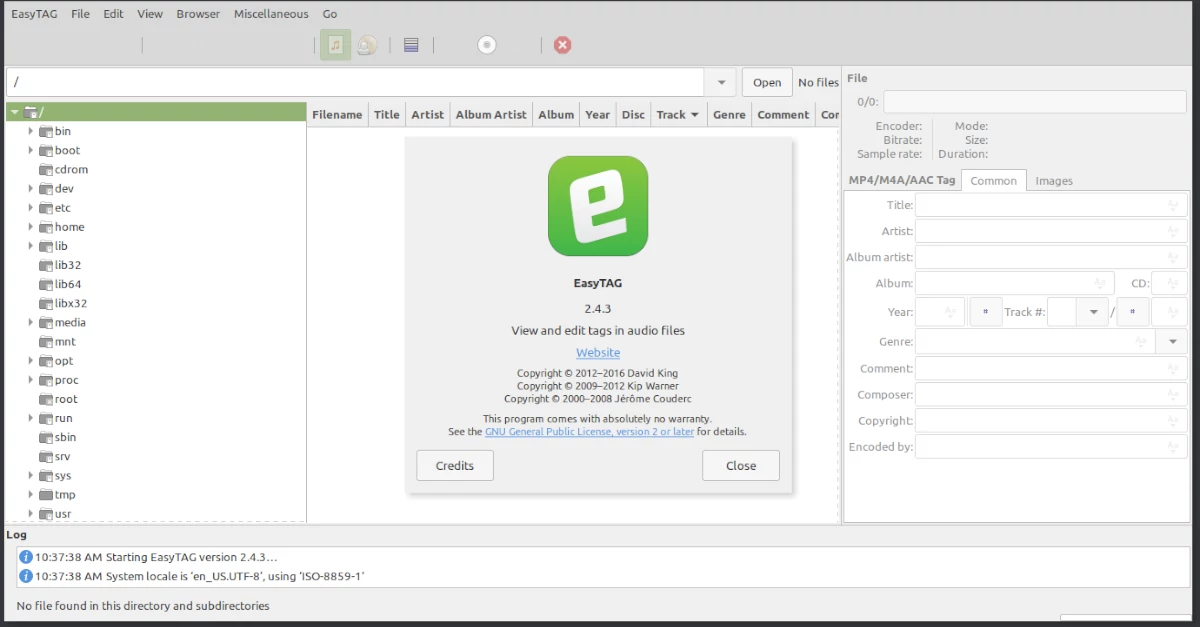Click the Aa apply icon in Title field
The image size is (1200, 627).
click(x=1174, y=205)
